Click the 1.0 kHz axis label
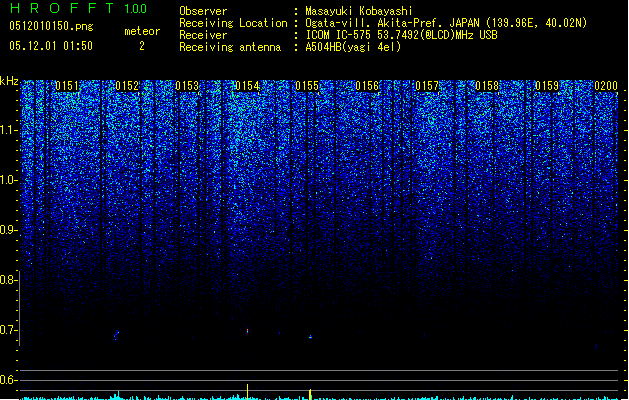Image resolution: width=629 pixels, height=400 pixels. [x=8, y=180]
